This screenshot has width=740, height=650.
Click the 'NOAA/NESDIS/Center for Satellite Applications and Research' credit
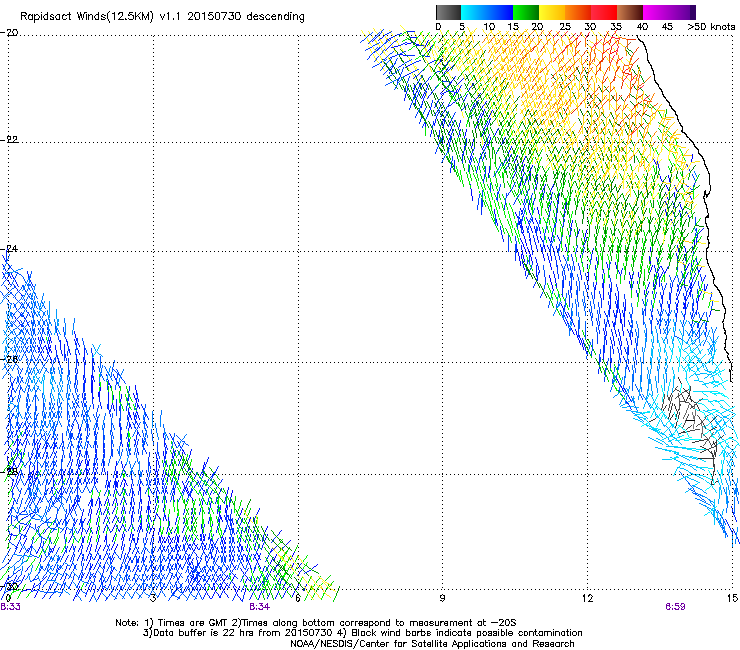(x=432, y=644)
